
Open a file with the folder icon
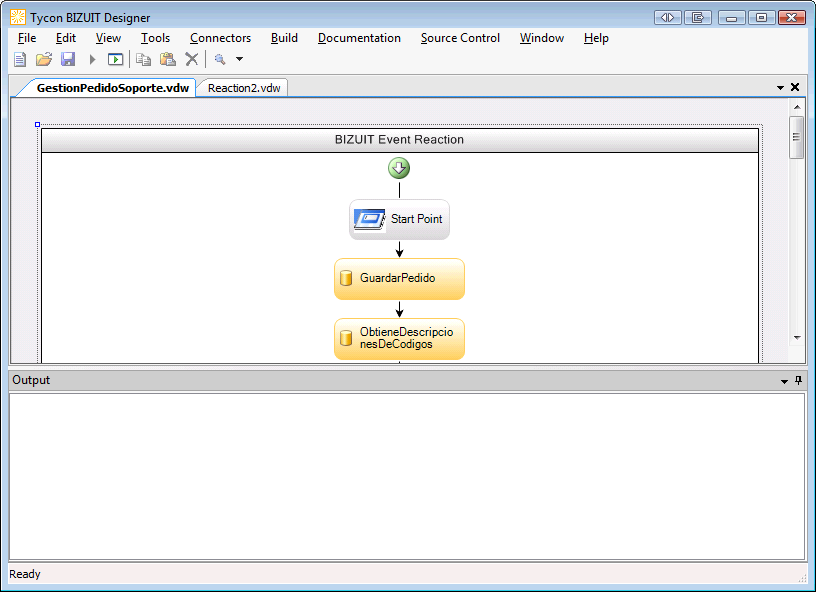coord(44,59)
